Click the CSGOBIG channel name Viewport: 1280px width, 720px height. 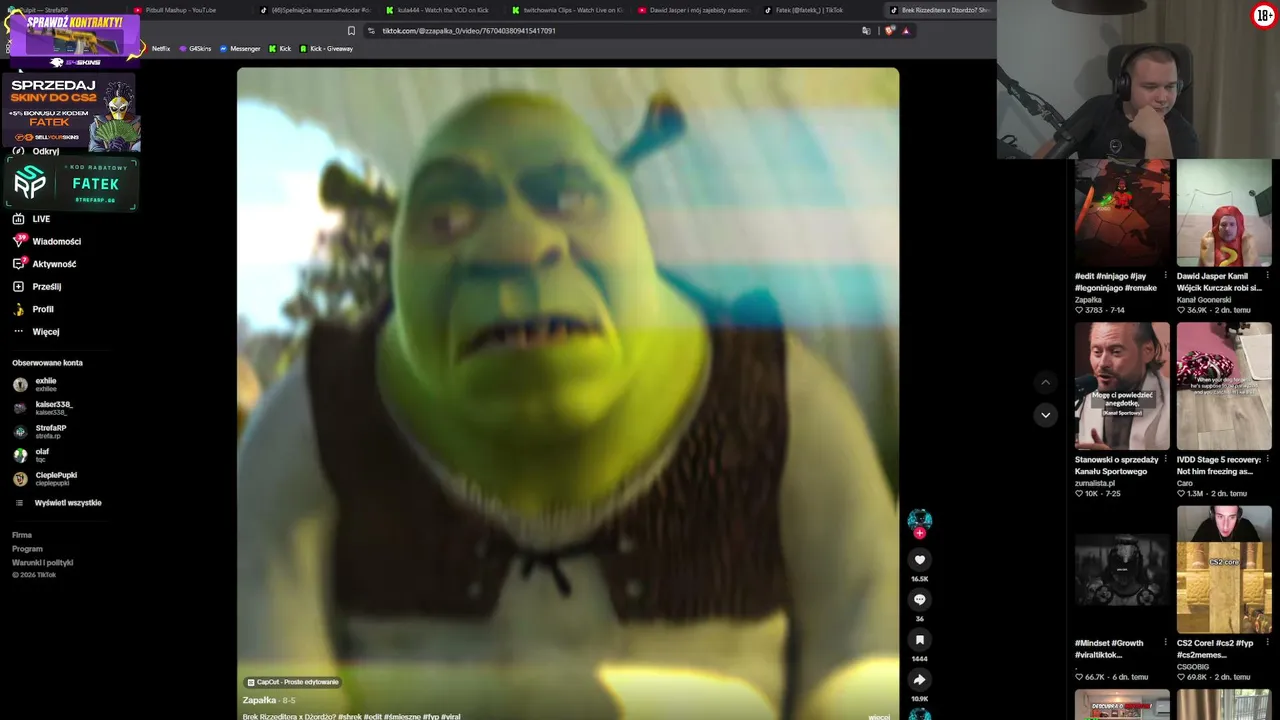1193,666
